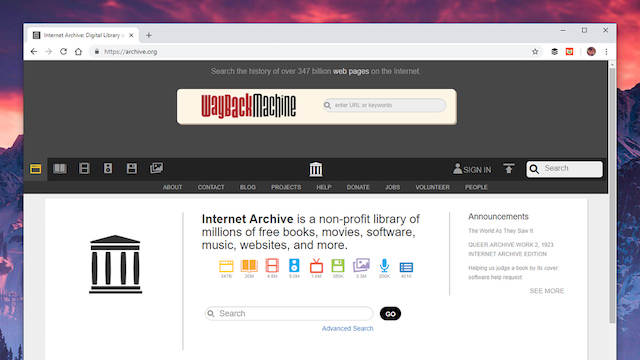Image resolution: width=640 pixels, height=360 pixels.
Task: Open the CONTACT menu item
Action: pos(211,187)
